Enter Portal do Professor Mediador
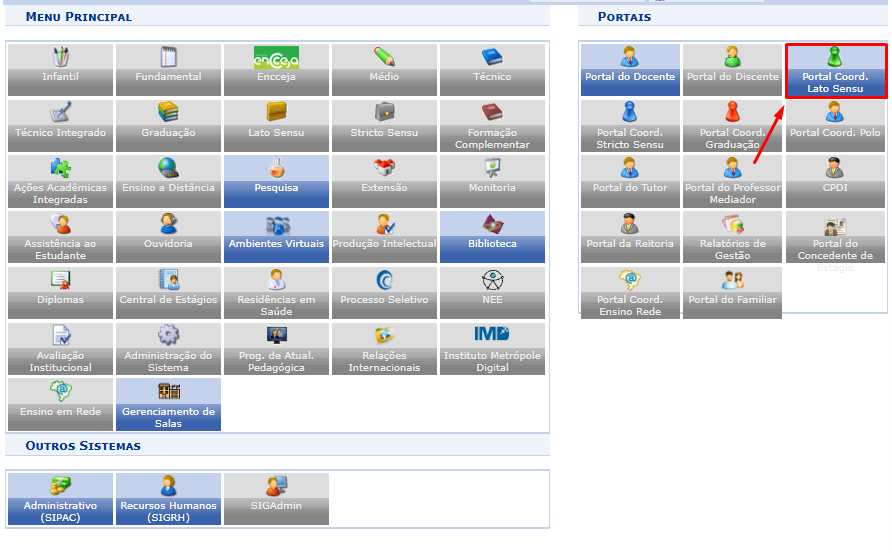This screenshot has width=892, height=553. click(733, 181)
